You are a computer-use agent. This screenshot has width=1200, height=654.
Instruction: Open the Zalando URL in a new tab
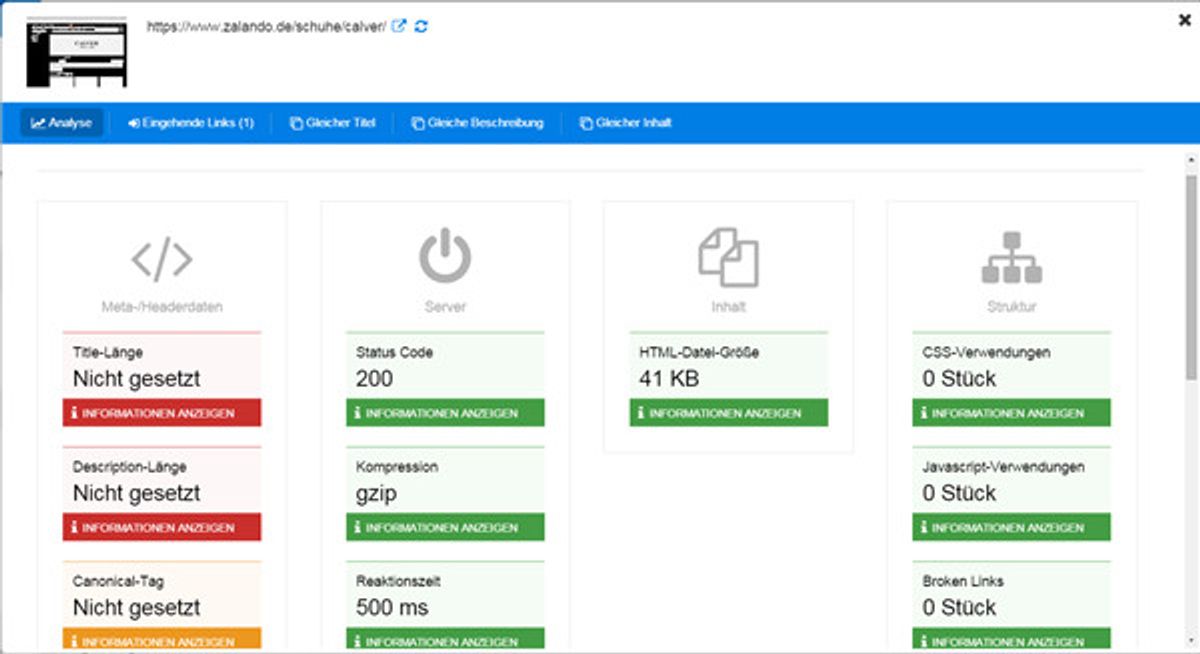pyautogui.click(x=399, y=27)
